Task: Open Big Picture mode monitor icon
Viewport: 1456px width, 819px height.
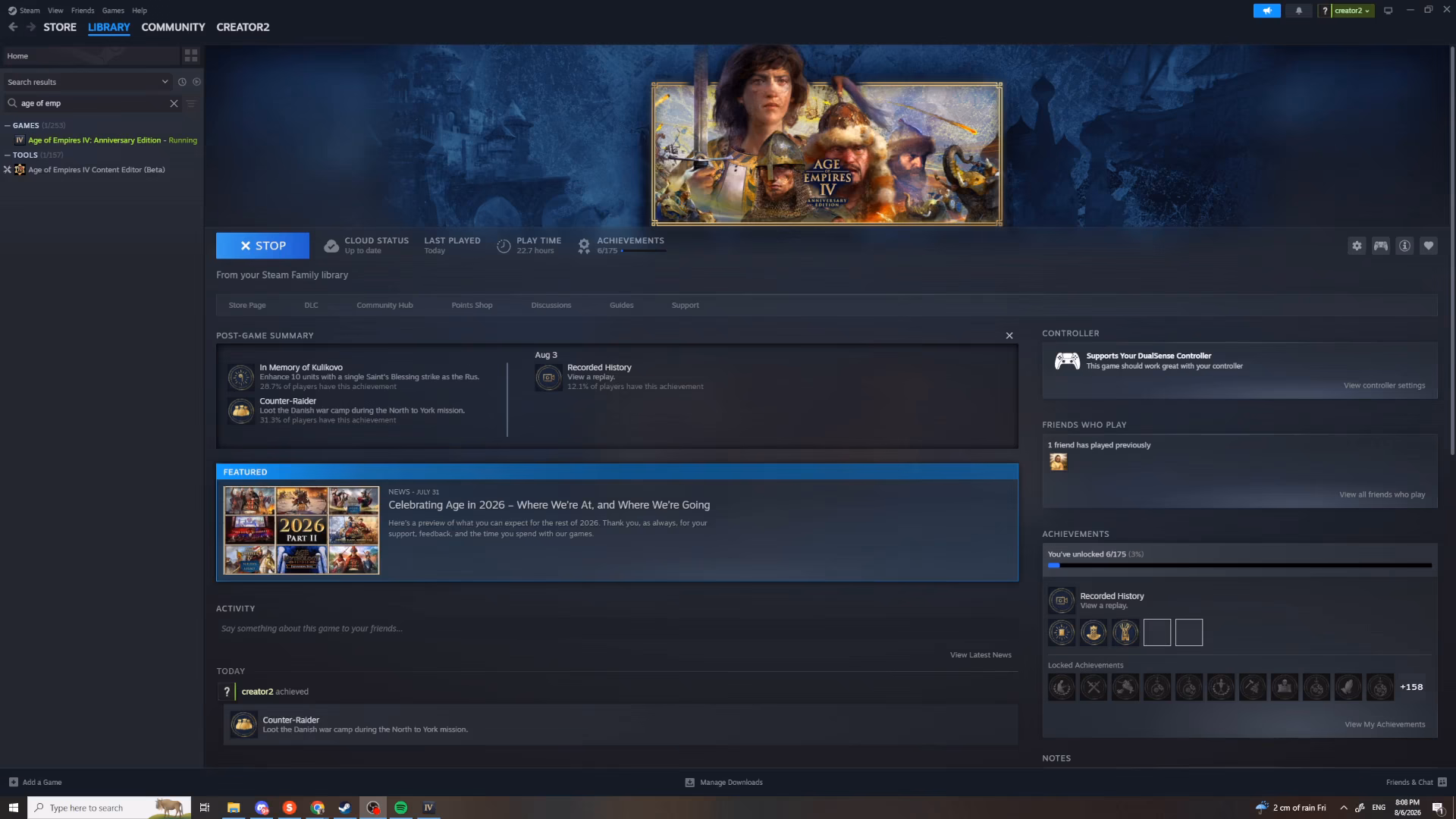Action: point(1389,11)
